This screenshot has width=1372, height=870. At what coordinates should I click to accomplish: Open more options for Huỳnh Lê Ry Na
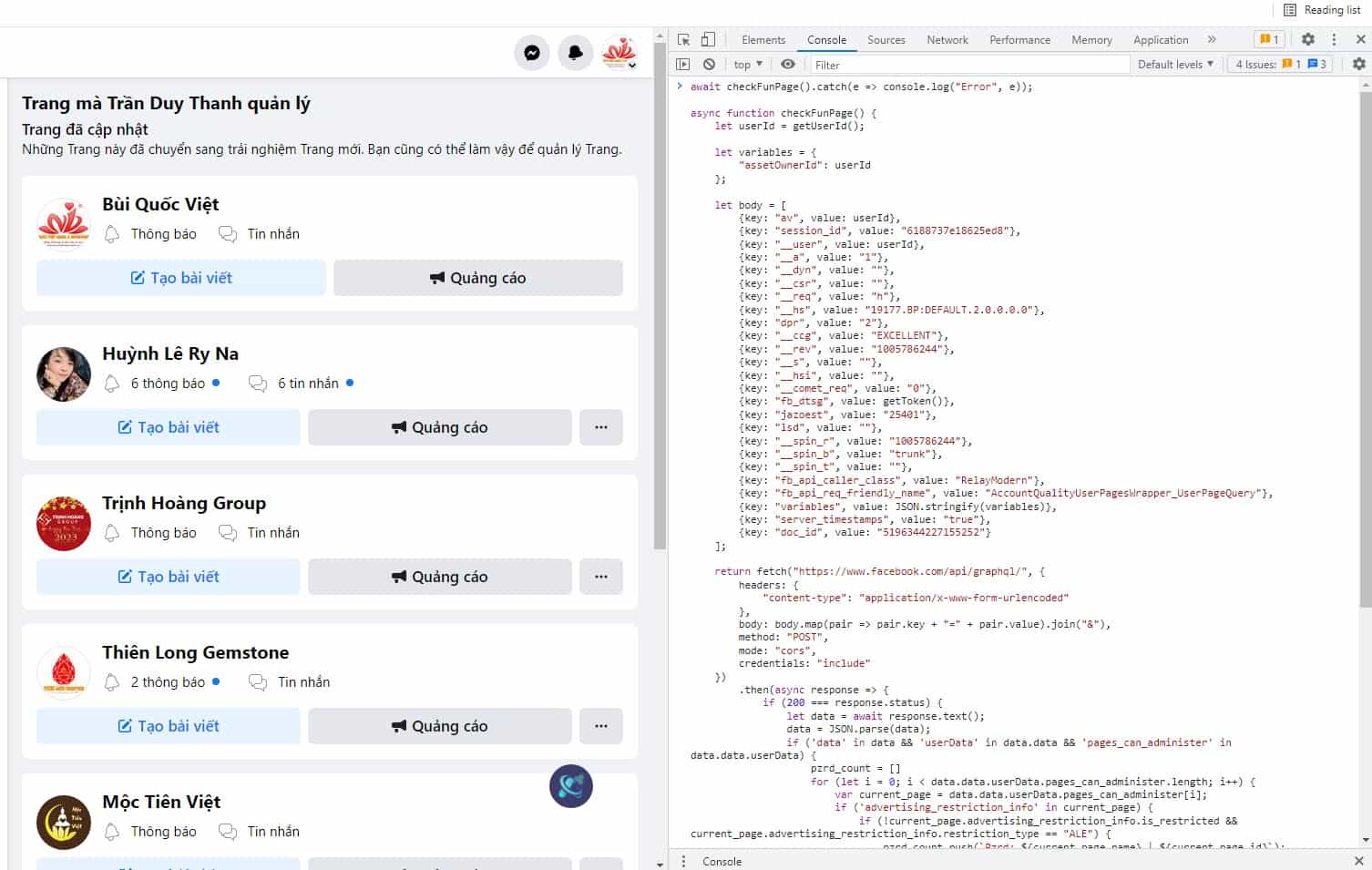[601, 427]
